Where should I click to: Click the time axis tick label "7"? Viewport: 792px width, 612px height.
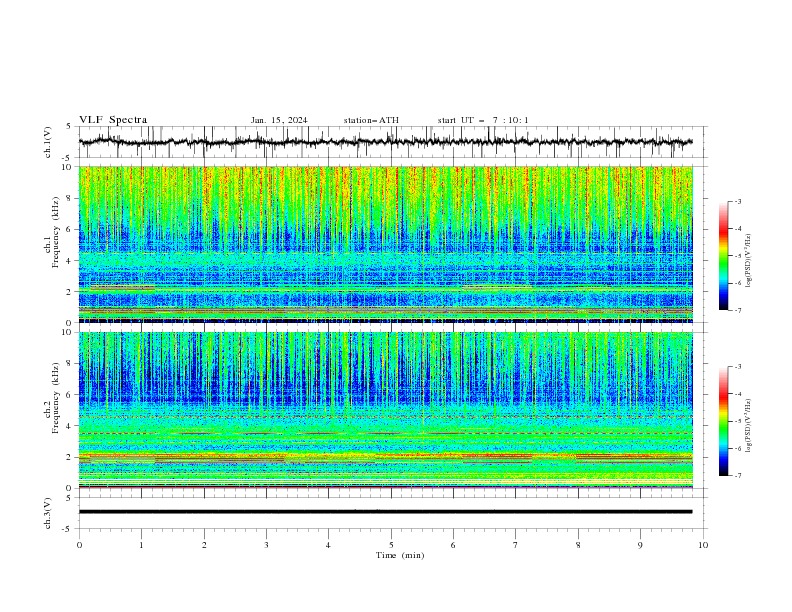coord(516,545)
